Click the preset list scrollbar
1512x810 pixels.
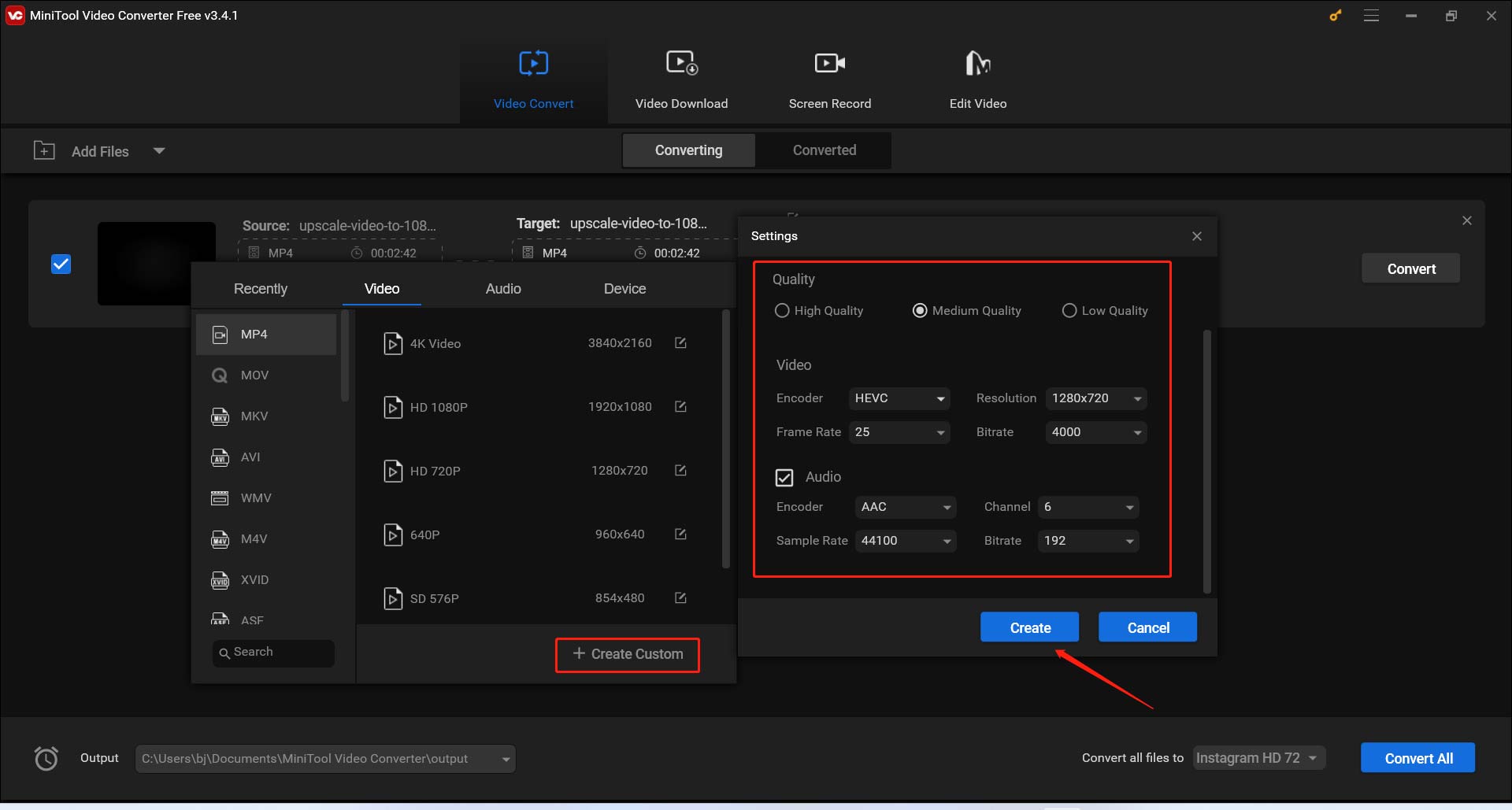(726, 439)
